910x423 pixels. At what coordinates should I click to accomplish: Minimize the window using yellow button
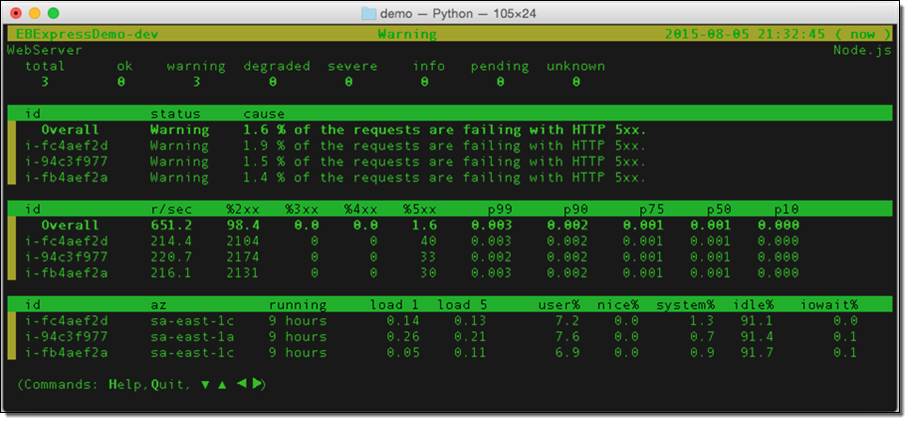tap(35, 14)
